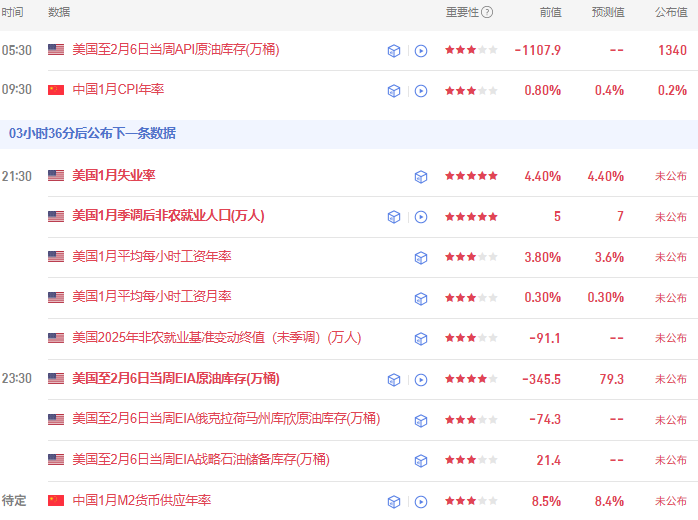This screenshot has width=698, height=520.
Task: Play video for EIA原油库存 row
Action: pyautogui.click(x=421, y=380)
